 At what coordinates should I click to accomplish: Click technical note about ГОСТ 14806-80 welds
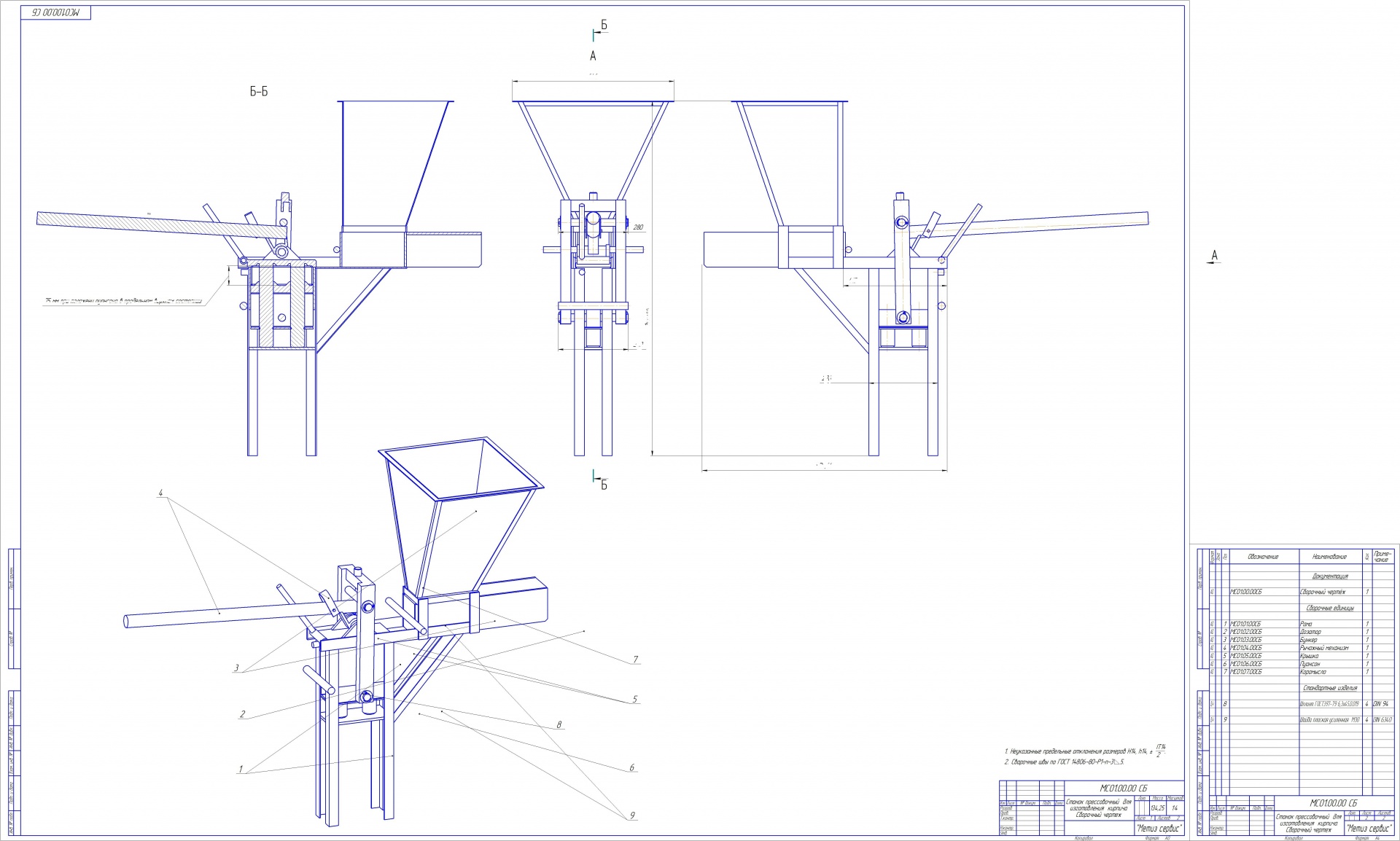[x=1064, y=762]
